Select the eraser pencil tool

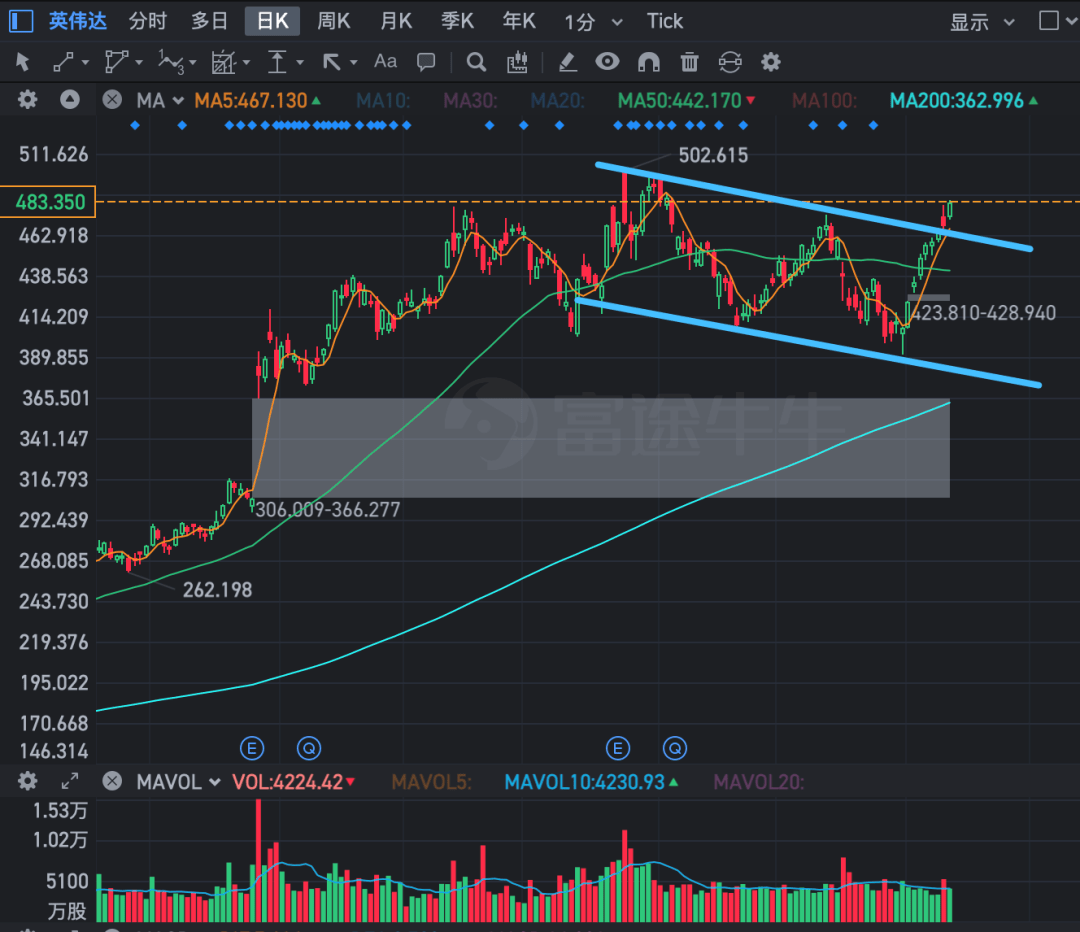click(x=567, y=62)
